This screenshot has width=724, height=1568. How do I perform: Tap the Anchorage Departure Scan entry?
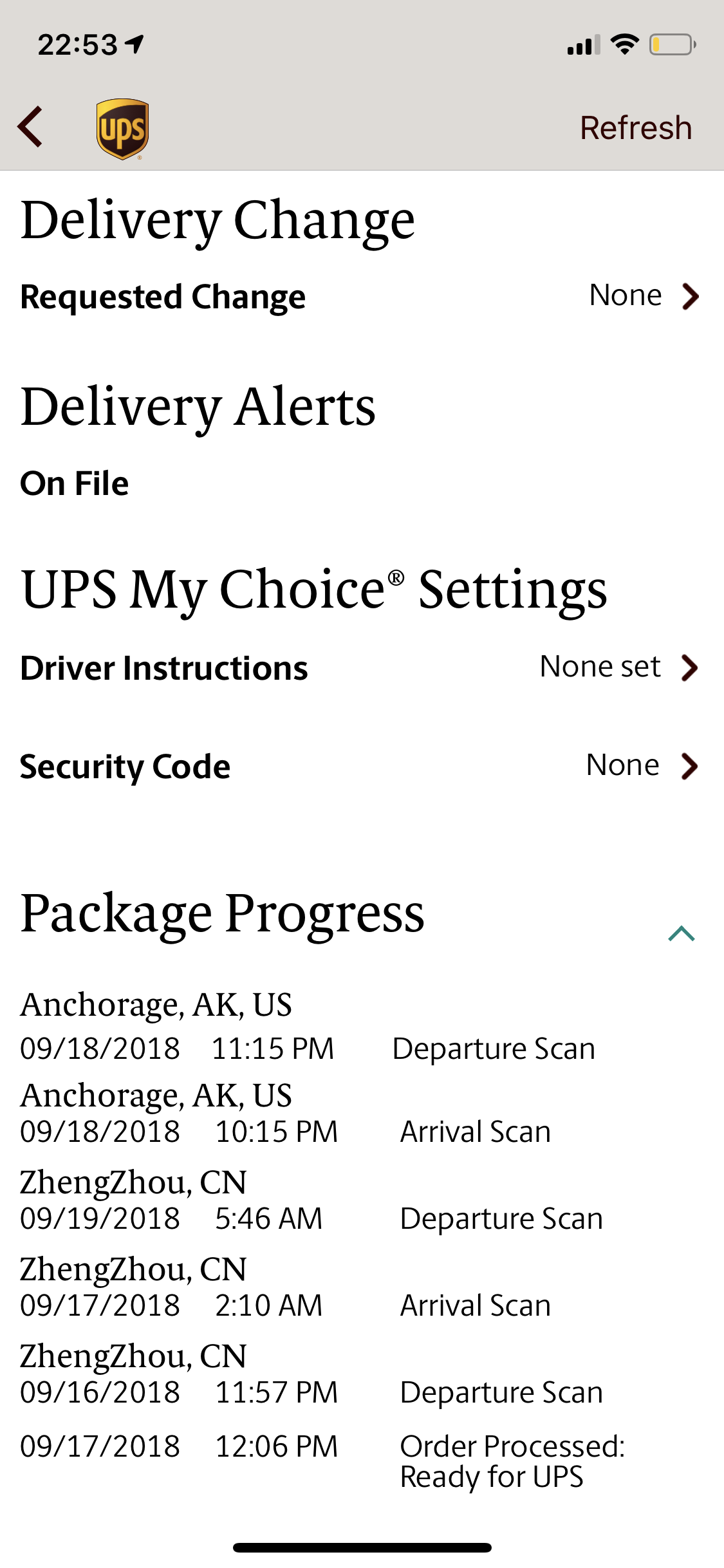(494, 1049)
